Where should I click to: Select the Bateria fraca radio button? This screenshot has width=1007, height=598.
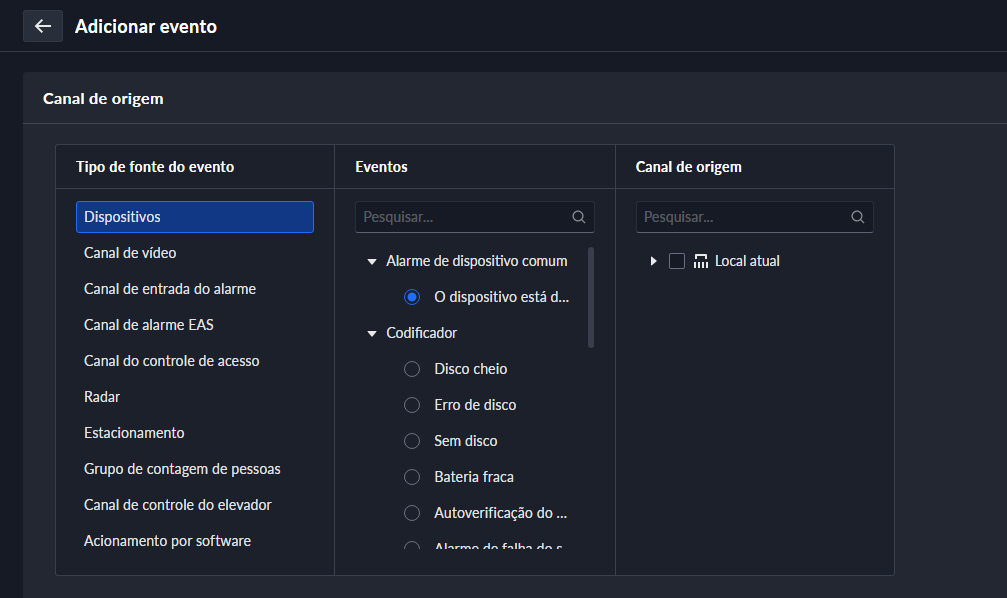click(412, 477)
